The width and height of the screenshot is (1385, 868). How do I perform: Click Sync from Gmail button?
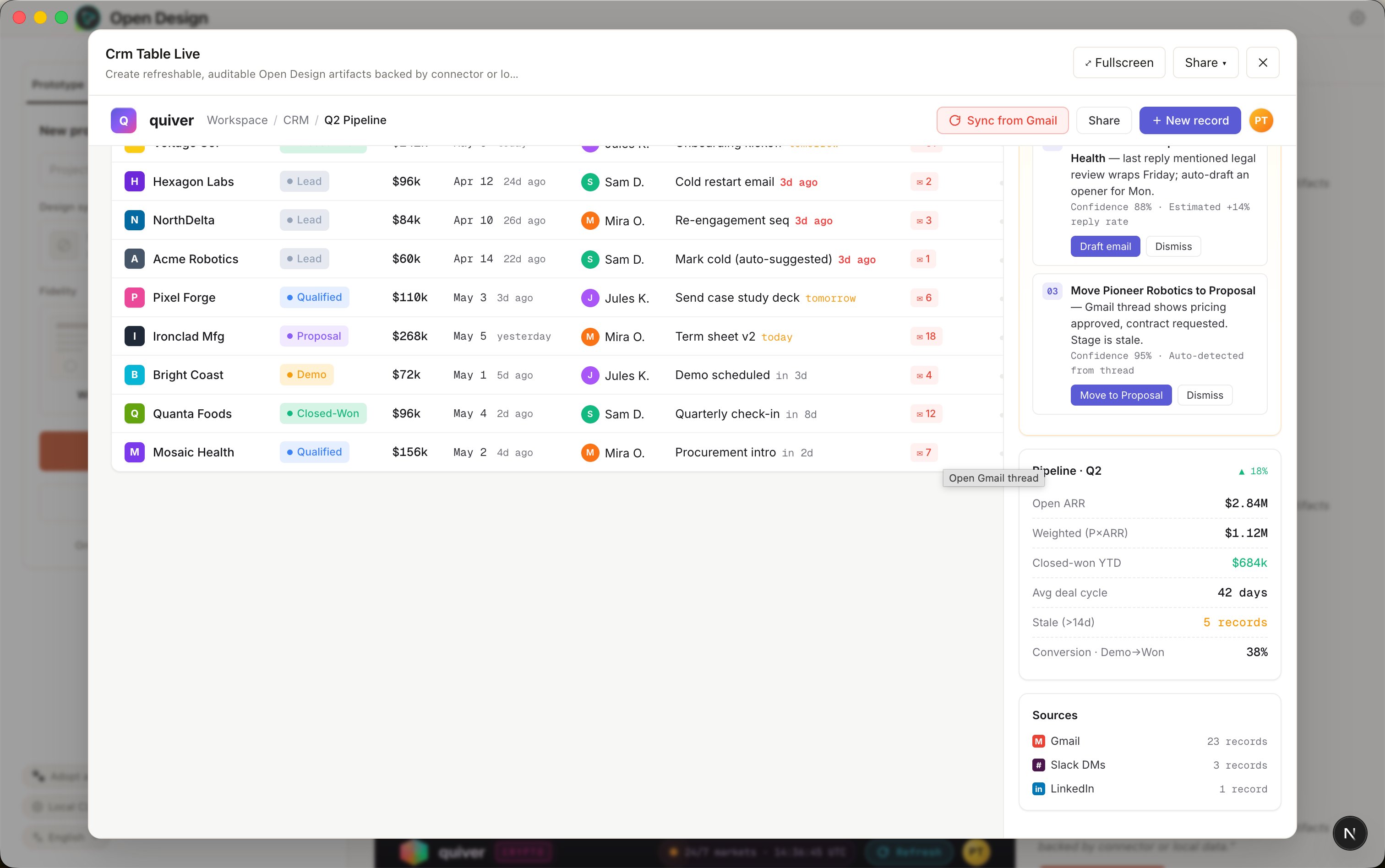click(1002, 120)
